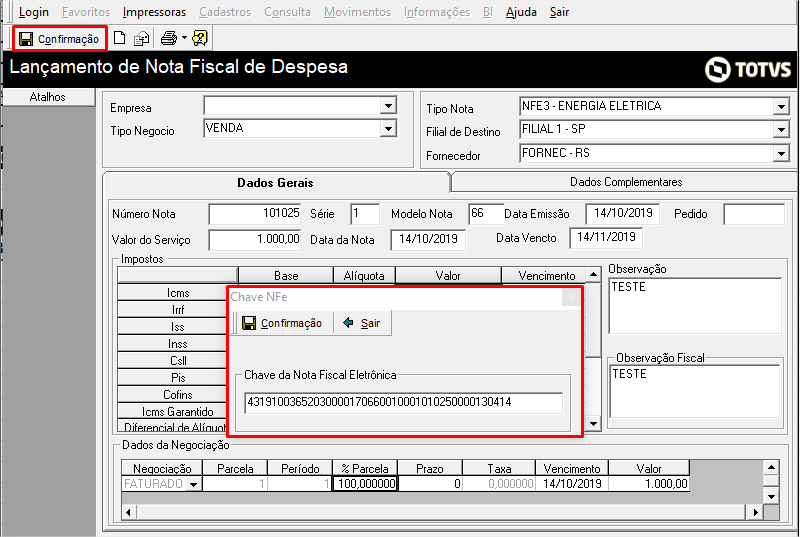800x537 pixels.
Task: Open the Movimentos menu
Action: [357, 12]
